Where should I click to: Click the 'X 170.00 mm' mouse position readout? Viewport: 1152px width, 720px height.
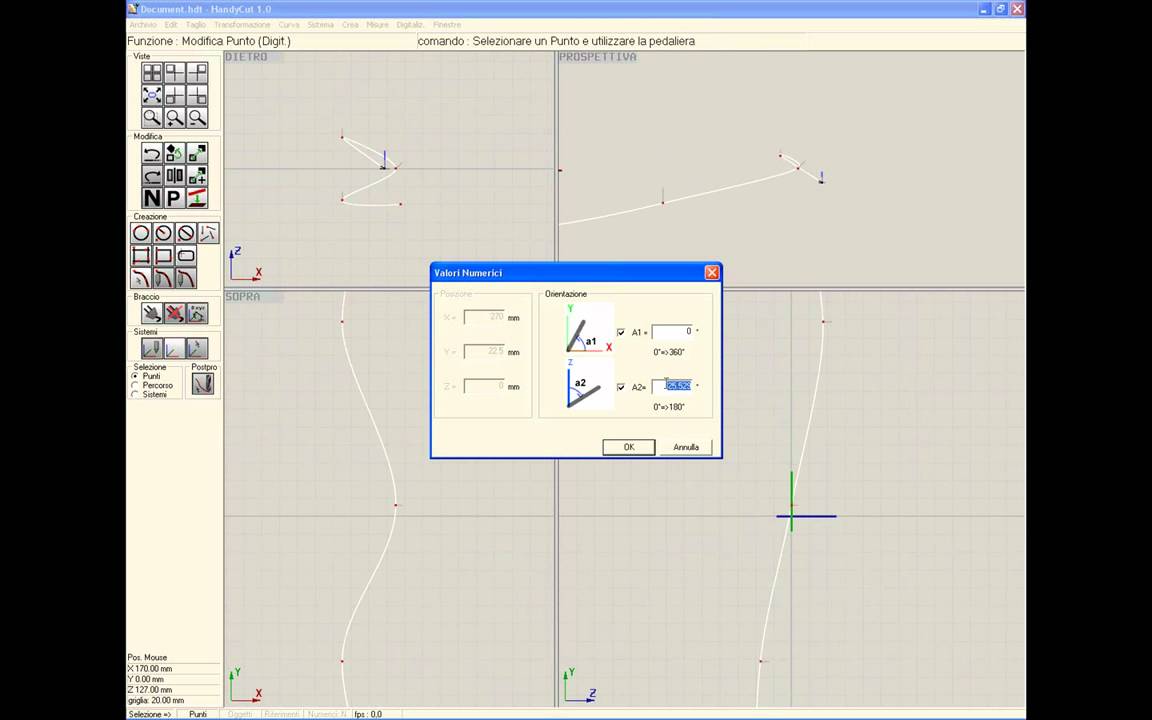coord(151,669)
